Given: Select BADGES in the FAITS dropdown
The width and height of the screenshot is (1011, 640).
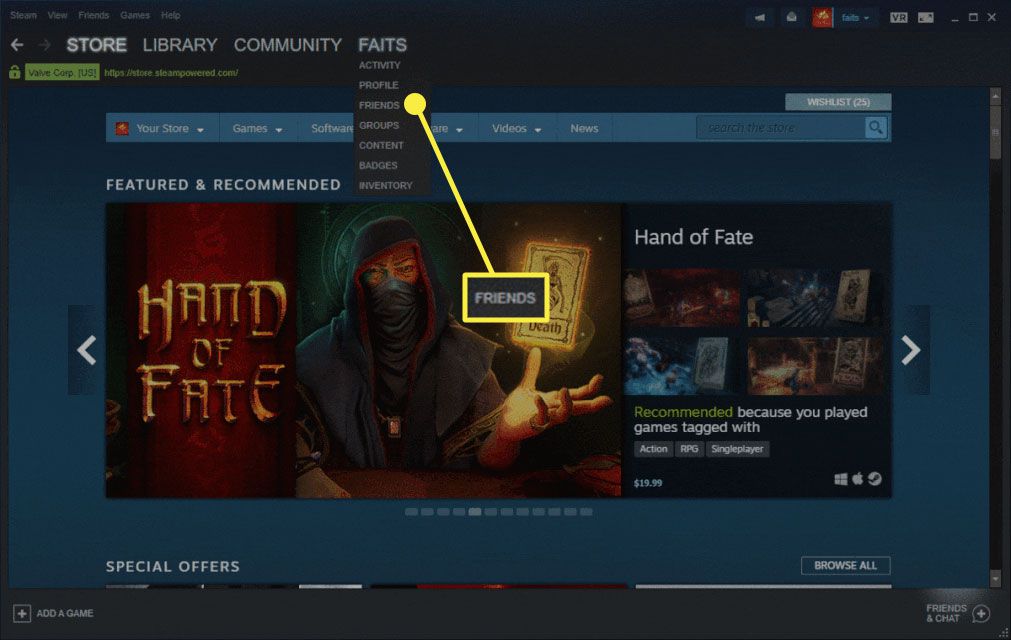Looking at the screenshot, I should 378,165.
